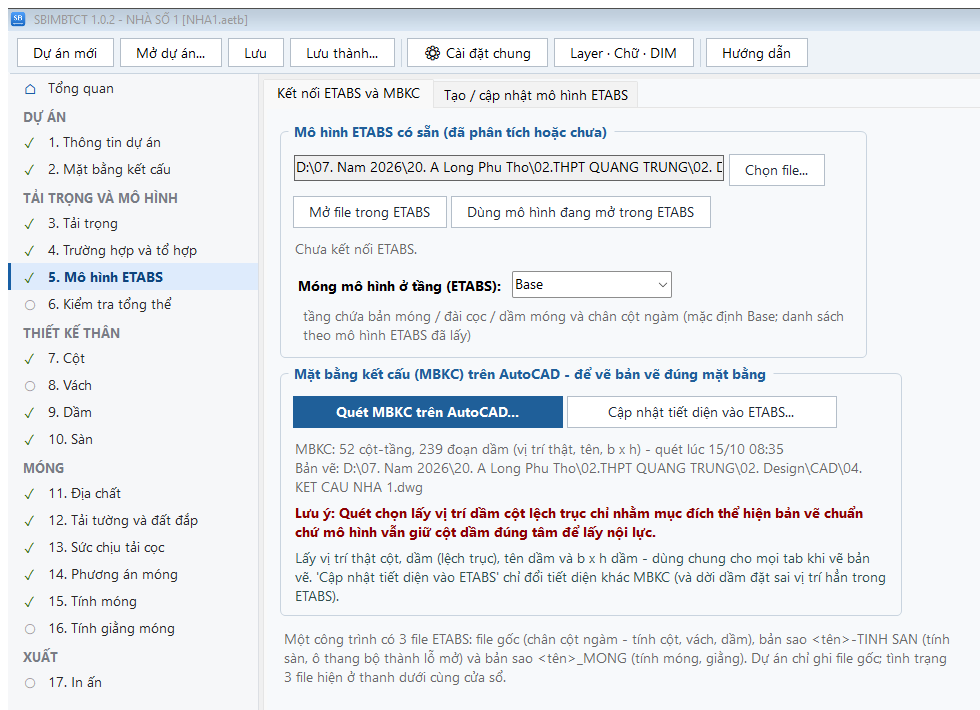Click the Lưu save button

[x=256, y=53]
